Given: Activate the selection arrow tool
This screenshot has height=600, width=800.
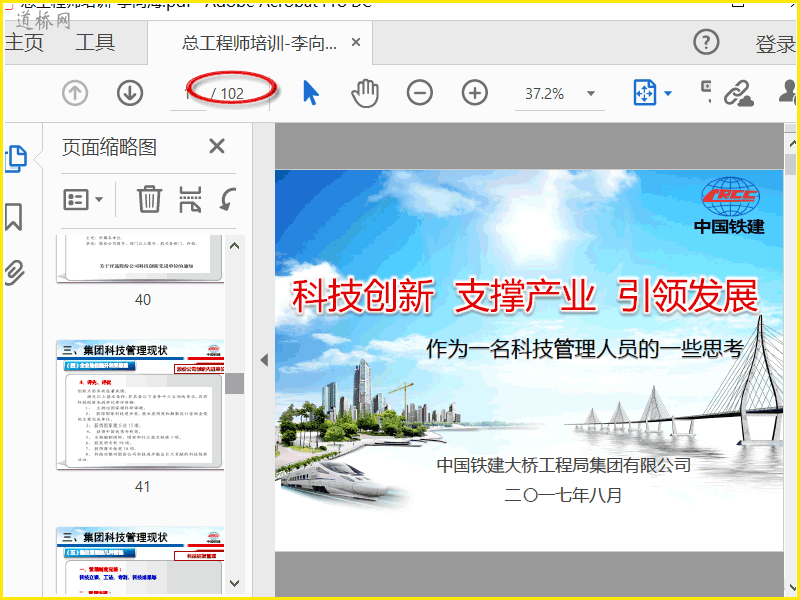Looking at the screenshot, I should coord(310,93).
